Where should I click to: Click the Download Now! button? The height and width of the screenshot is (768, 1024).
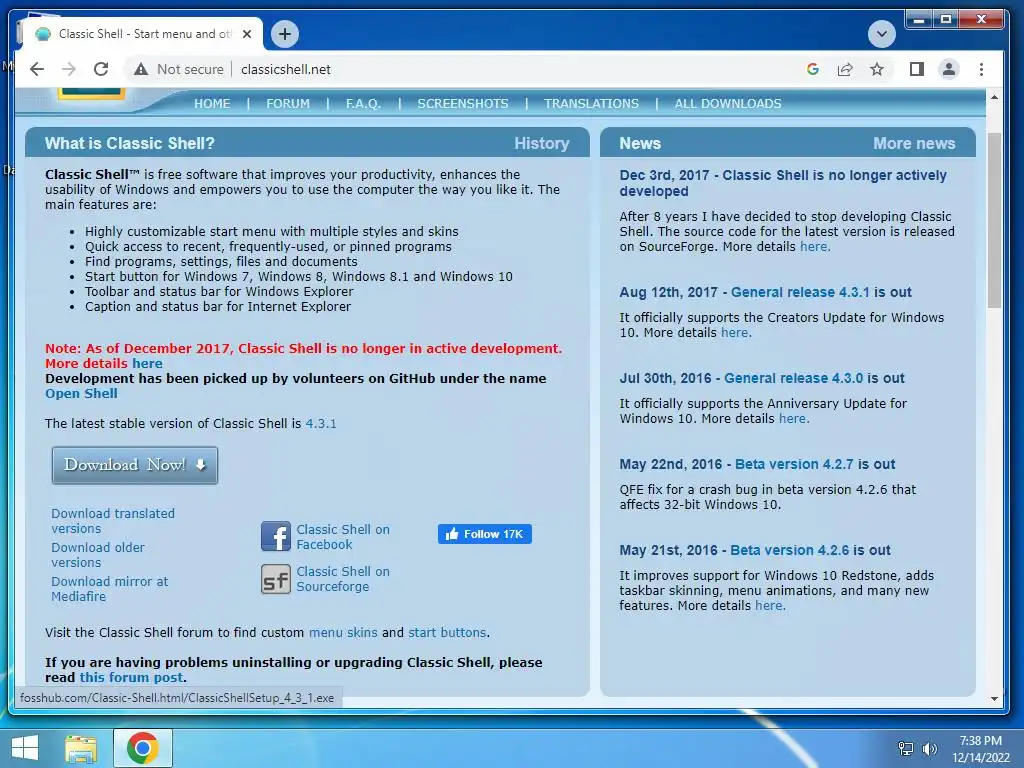(x=135, y=465)
